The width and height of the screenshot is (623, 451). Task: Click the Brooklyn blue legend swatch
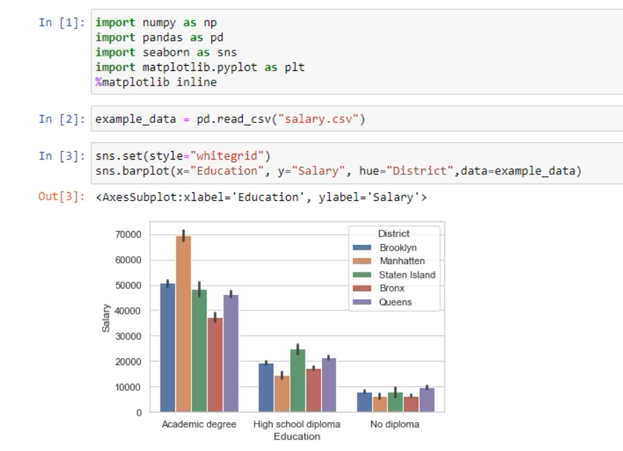click(363, 247)
